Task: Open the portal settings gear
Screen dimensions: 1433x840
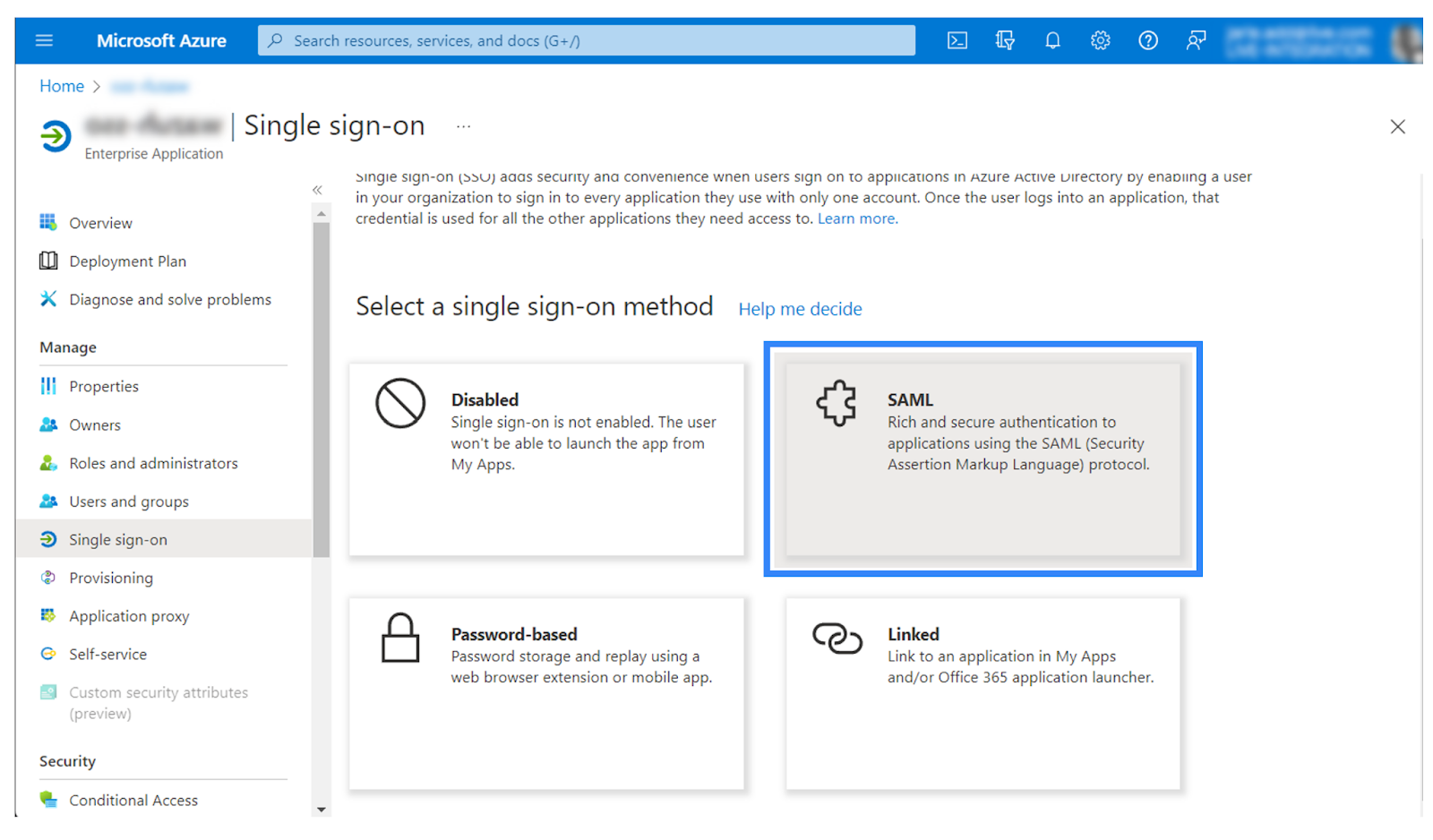Action: 1100,40
